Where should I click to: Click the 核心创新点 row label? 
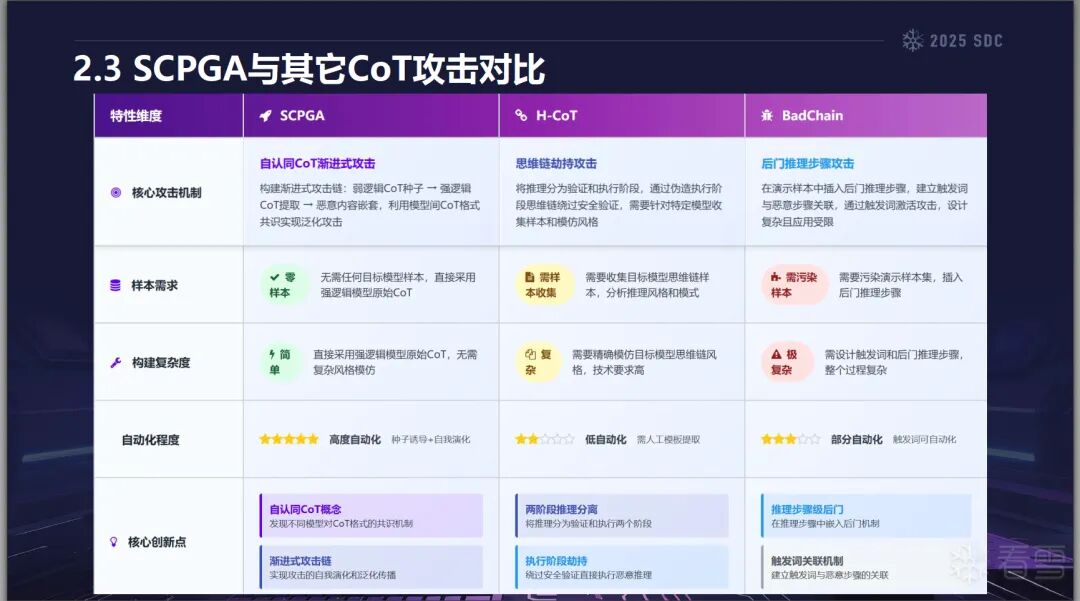point(157,542)
